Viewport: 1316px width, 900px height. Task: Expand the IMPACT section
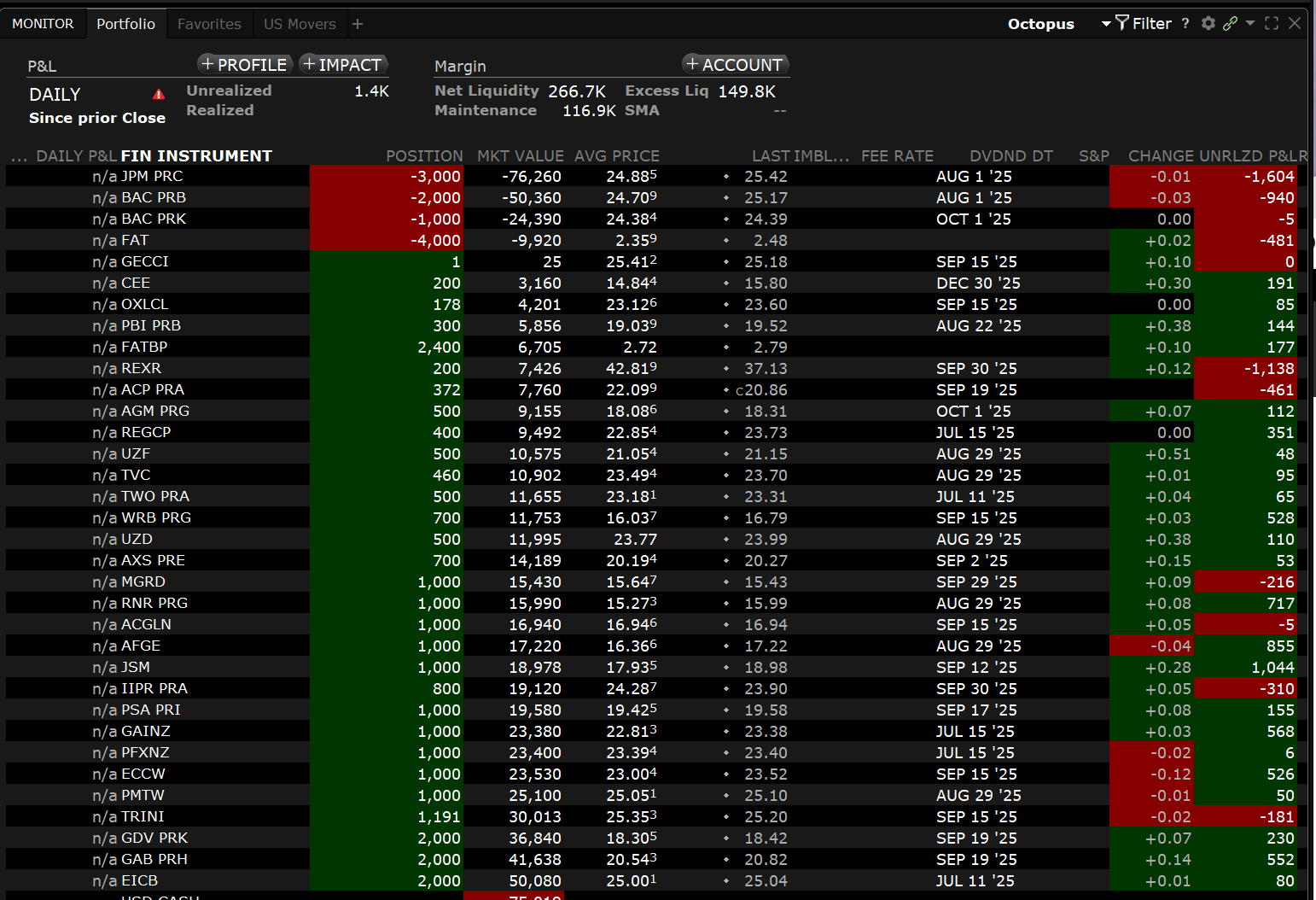tap(343, 65)
